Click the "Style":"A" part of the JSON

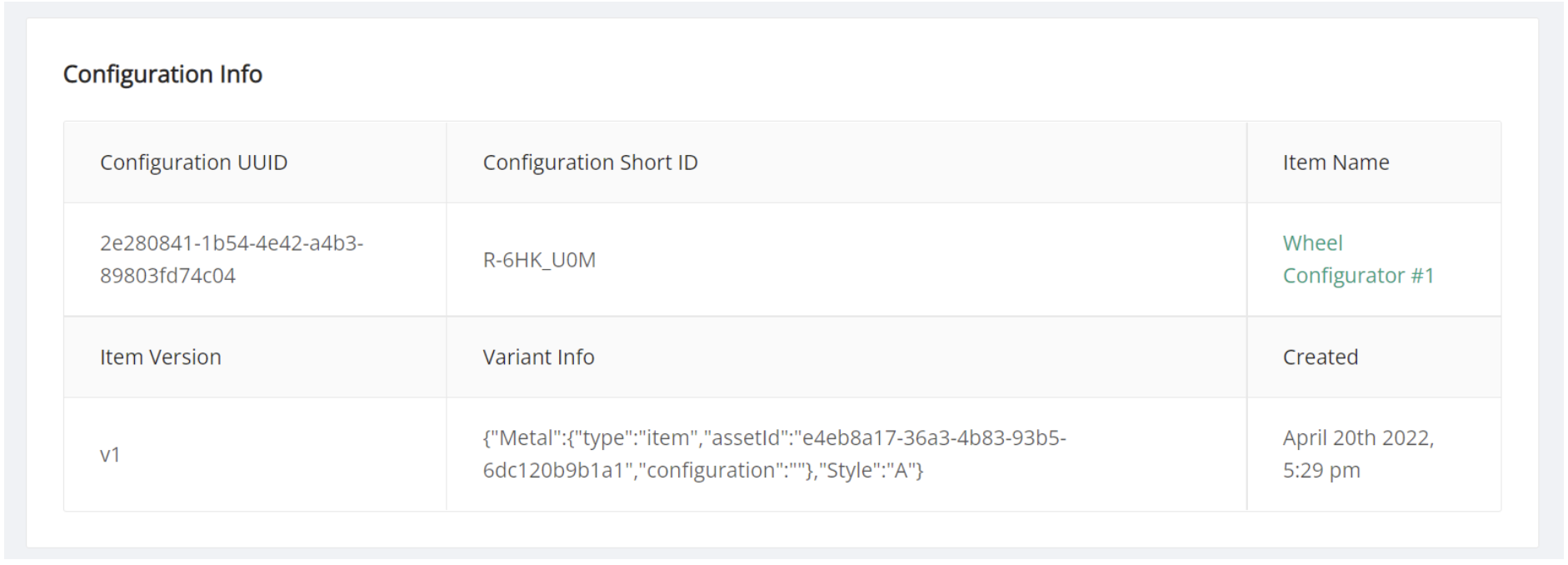871,471
